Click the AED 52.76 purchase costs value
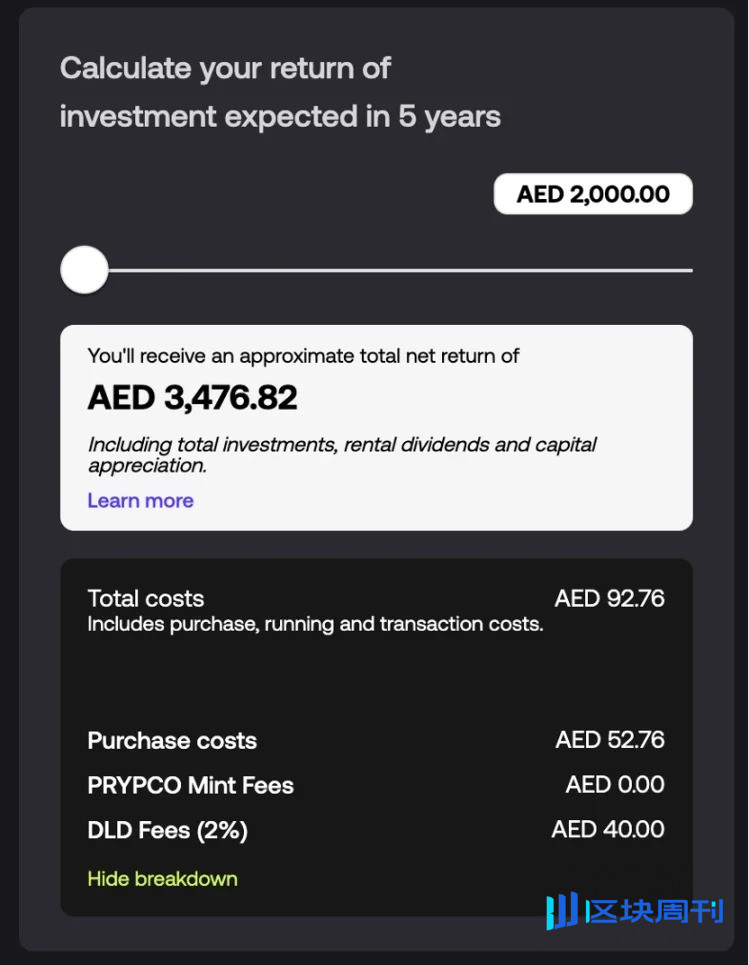 tap(610, 740)
